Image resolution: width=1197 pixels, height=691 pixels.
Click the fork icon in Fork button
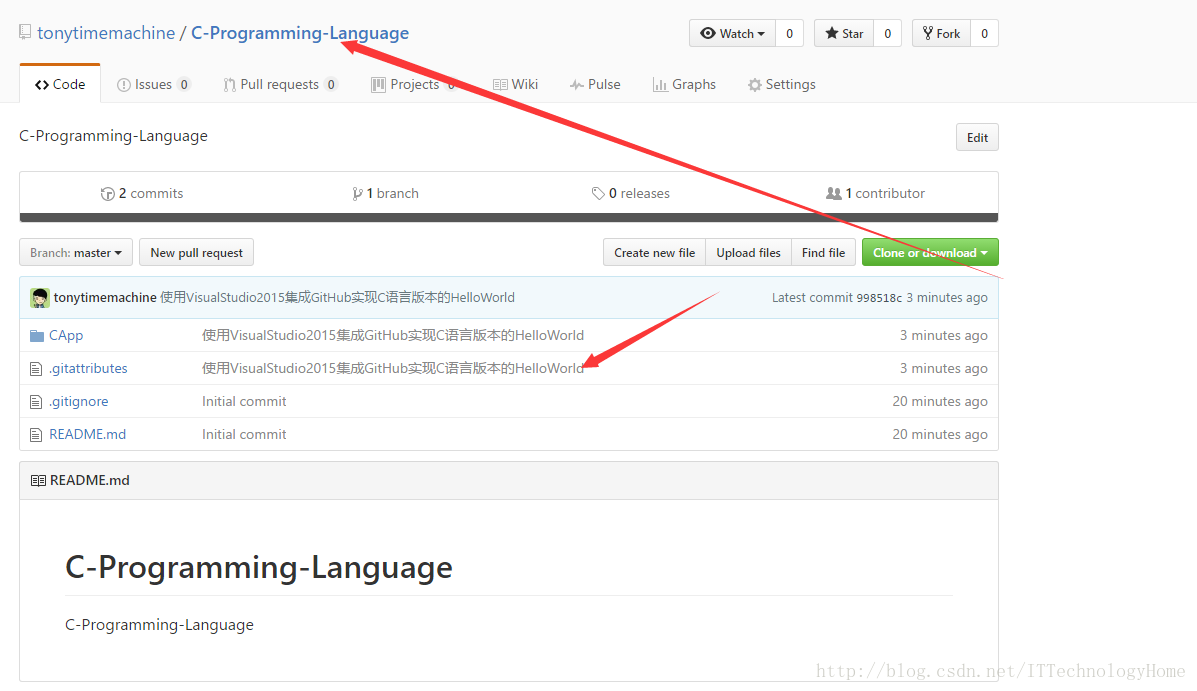(x=928, y=33)
